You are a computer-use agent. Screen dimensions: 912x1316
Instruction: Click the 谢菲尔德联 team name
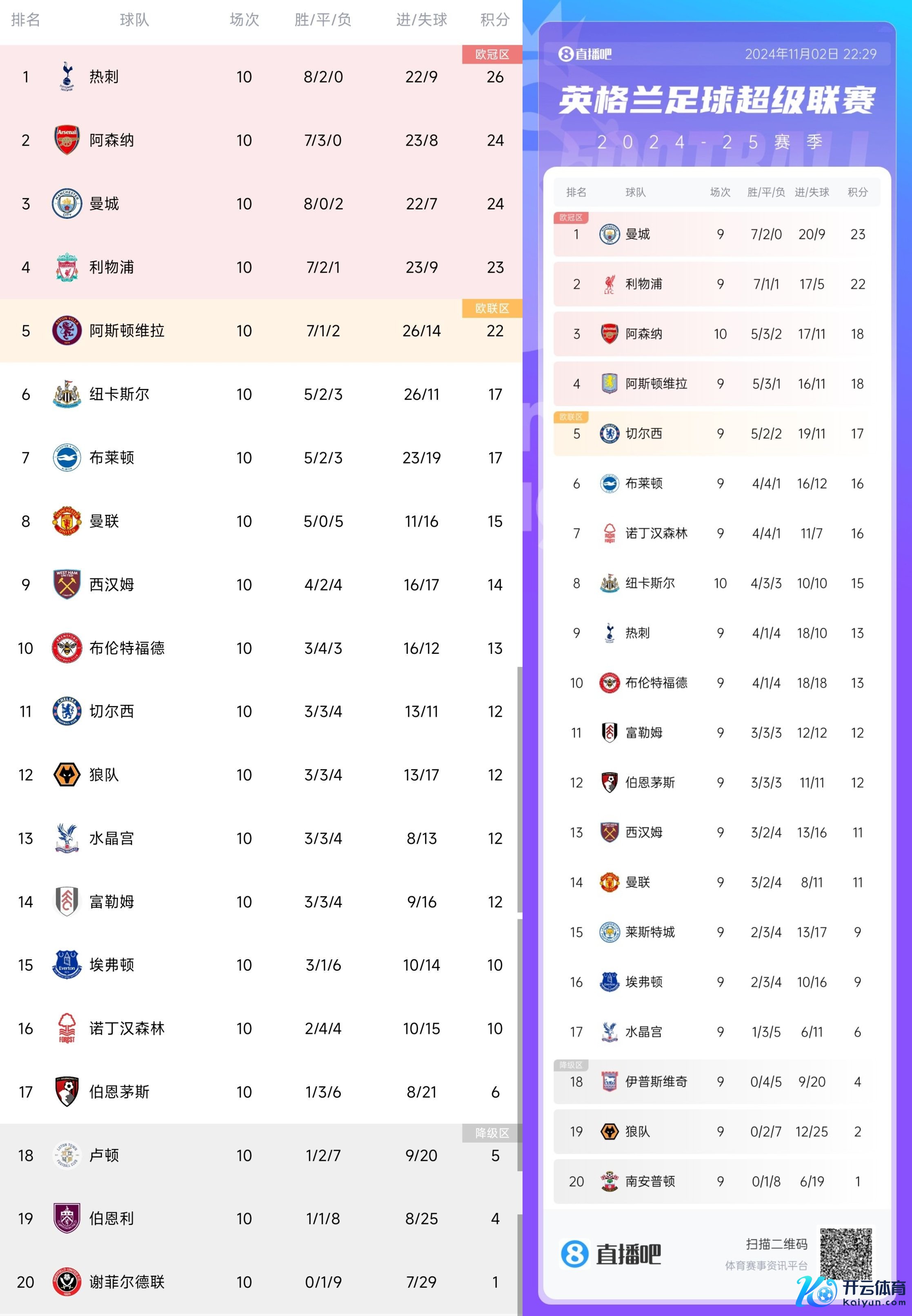pos(127,1282)
